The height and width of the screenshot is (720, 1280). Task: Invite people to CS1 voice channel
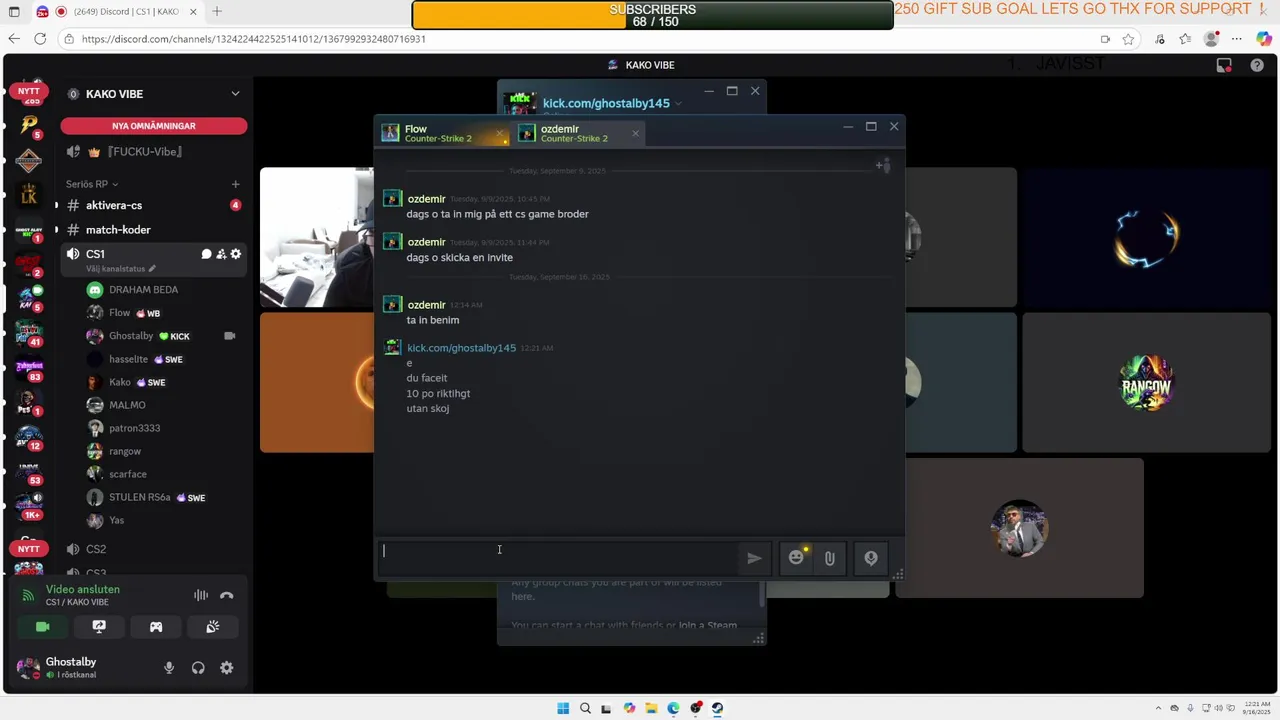click(221, 254)
